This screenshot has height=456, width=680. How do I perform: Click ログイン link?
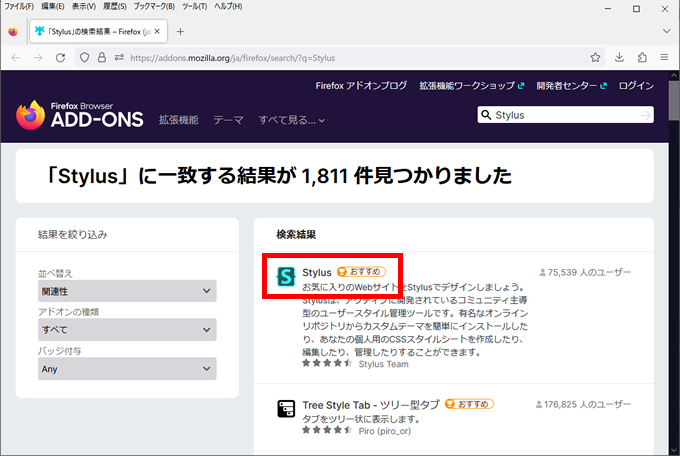point(636,86)
